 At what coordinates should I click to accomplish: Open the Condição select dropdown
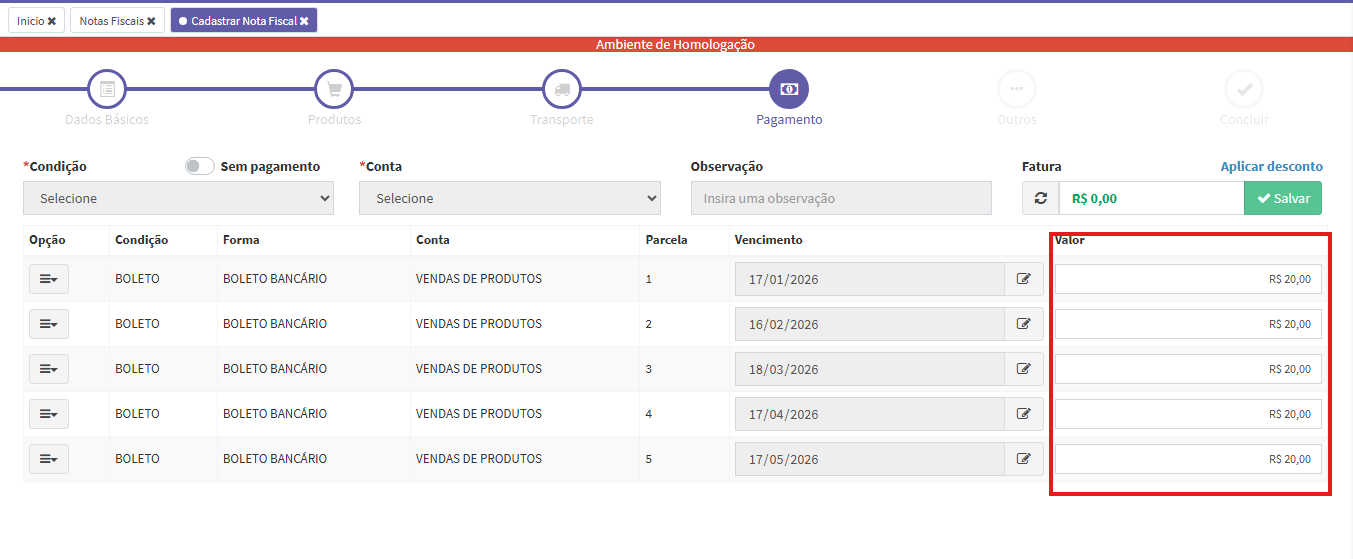click(x=178, y=198)
